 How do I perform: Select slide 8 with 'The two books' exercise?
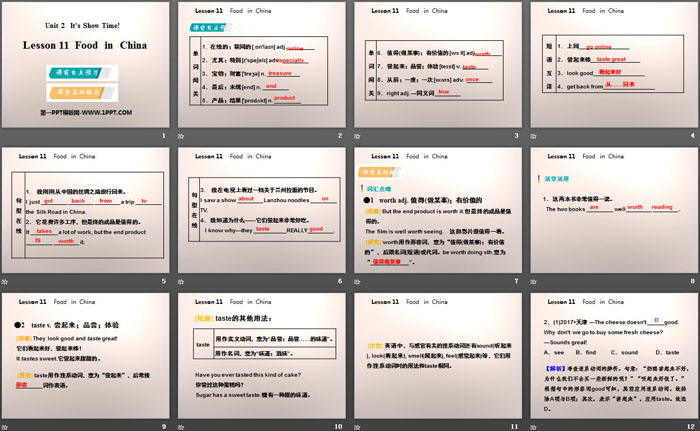(x=611, y=211)
